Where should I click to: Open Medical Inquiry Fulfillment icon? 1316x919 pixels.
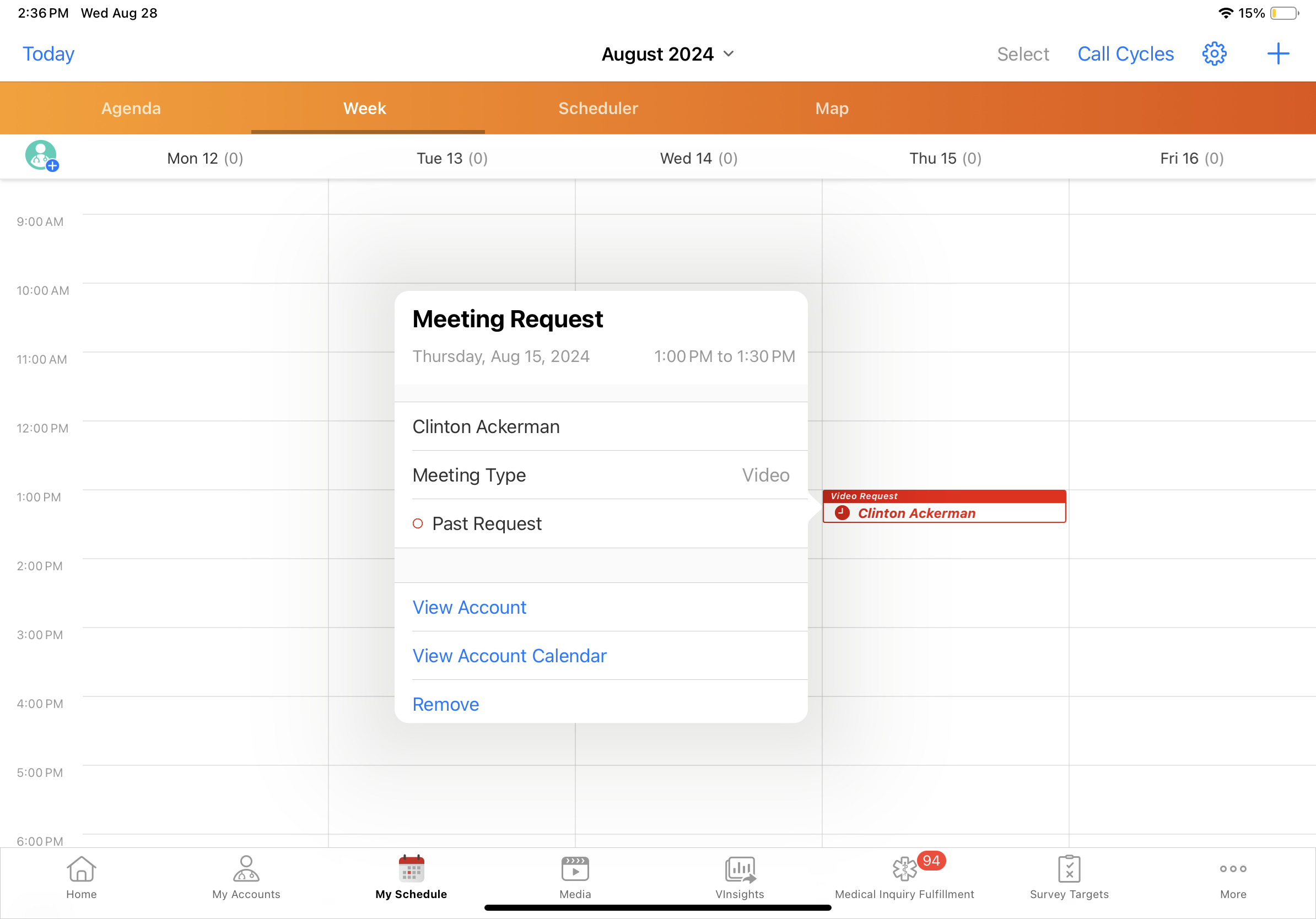(904, 870)
